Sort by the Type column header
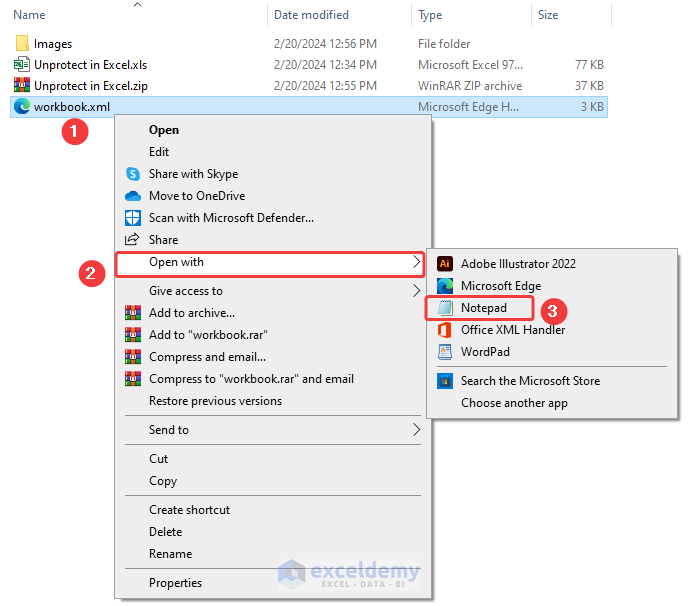Viewport: 699px width, 606px height. pos(430,15)
